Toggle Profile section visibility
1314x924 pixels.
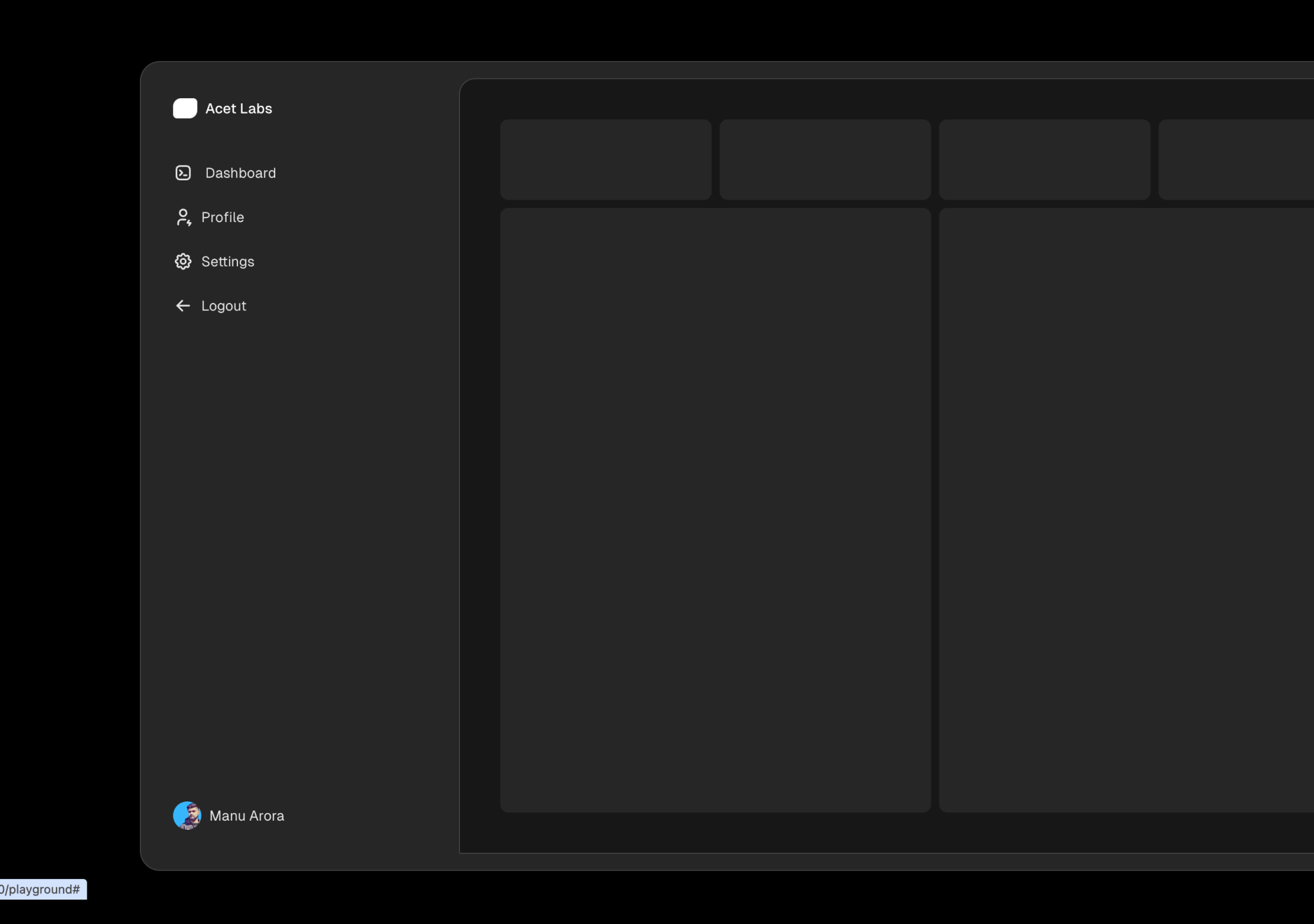coord(221,217)
